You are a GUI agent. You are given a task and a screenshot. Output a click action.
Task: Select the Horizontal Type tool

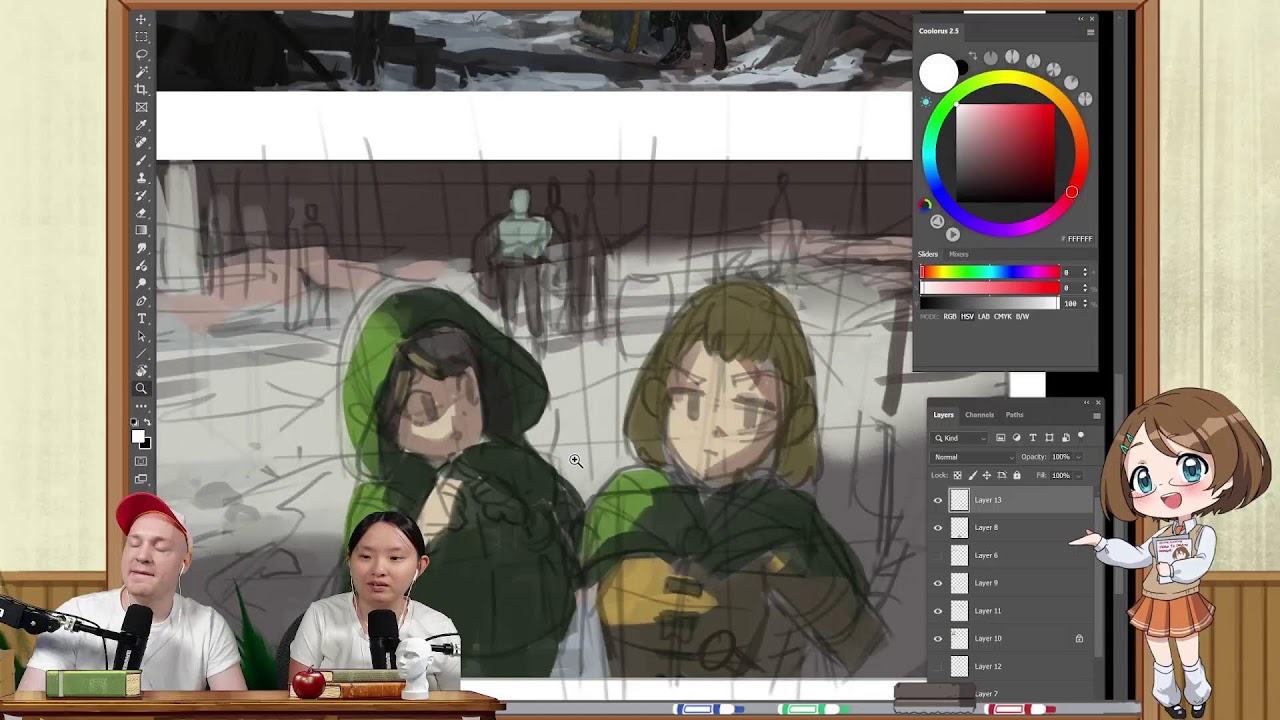141,318
